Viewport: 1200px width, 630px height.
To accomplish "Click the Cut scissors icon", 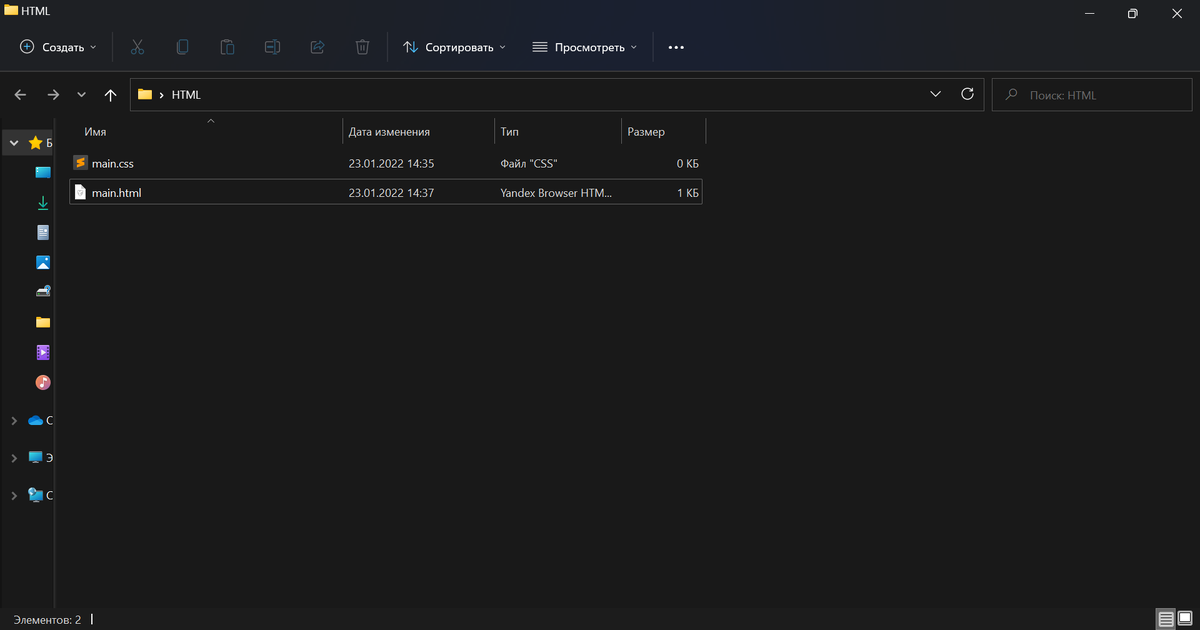I will [137, 47].
